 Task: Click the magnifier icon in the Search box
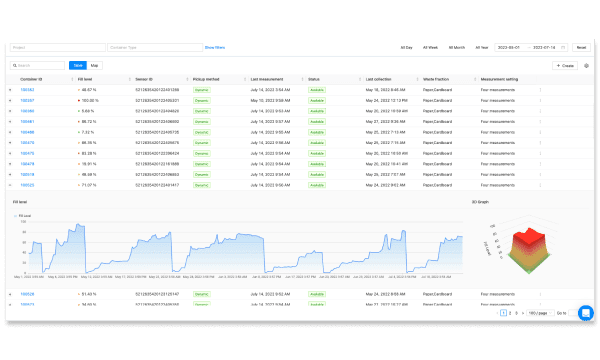[x=15, y=66]
